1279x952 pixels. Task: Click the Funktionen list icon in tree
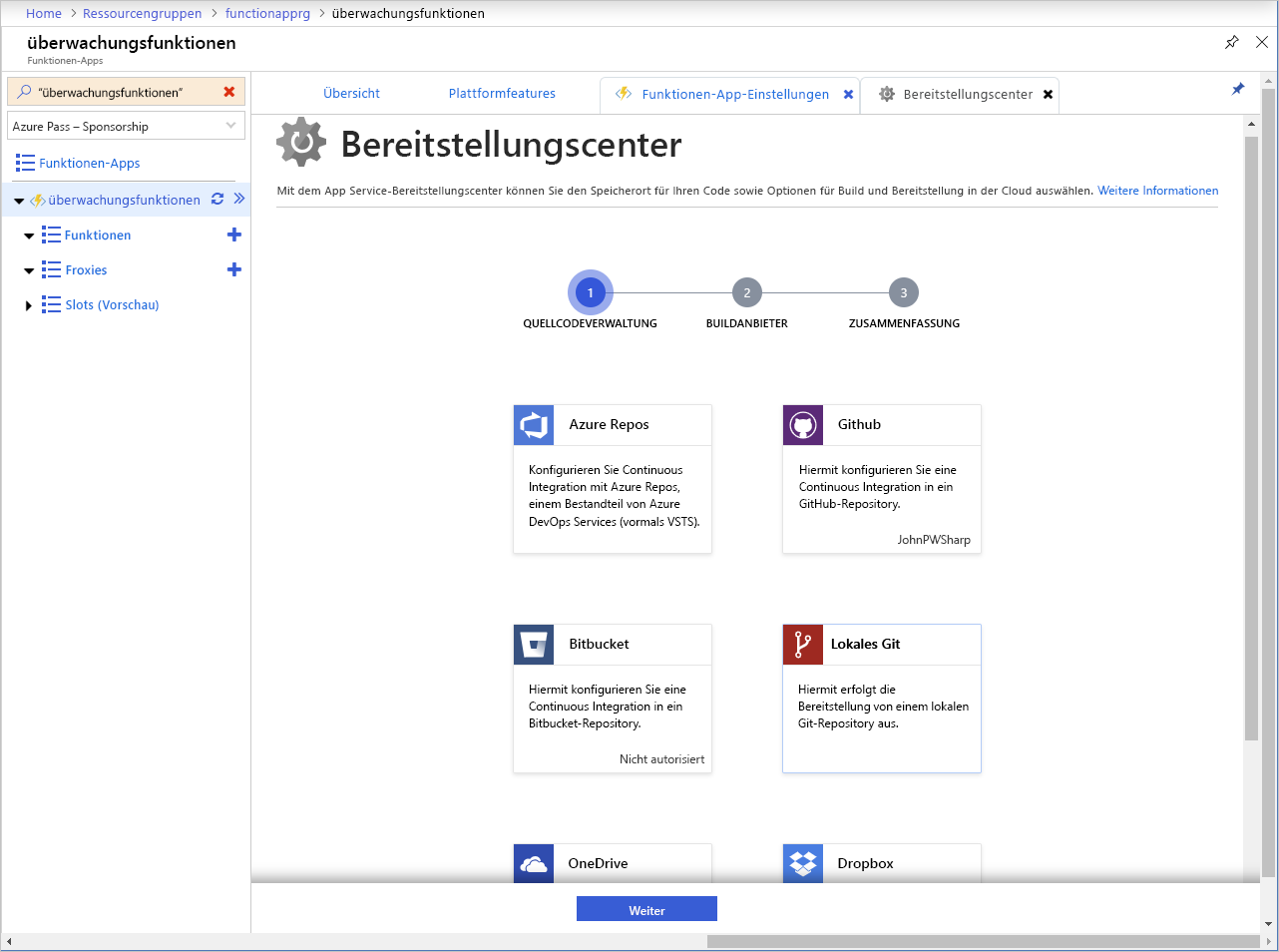tap(51, 235)
